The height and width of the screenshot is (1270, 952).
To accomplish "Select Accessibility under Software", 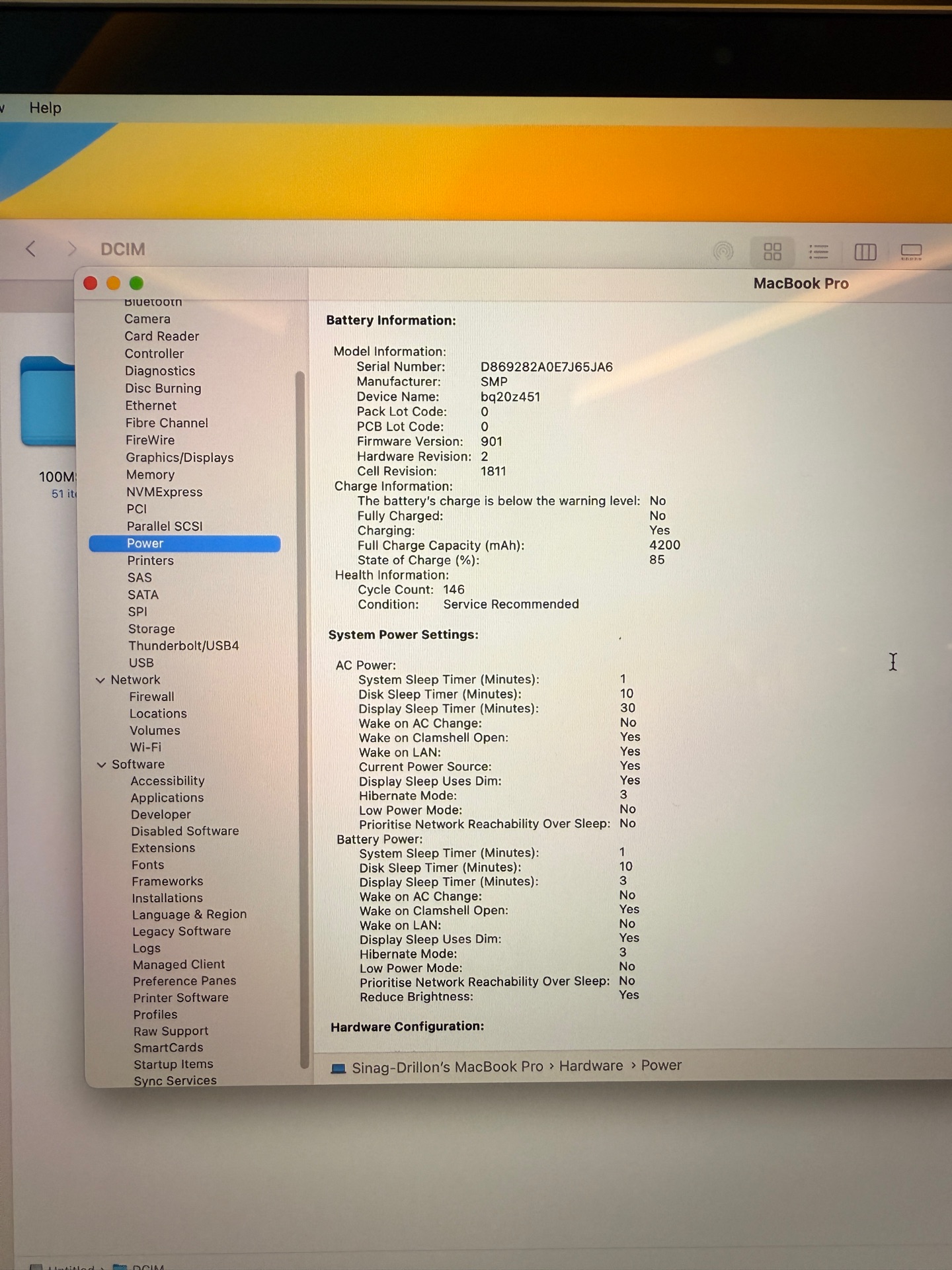I will 167,781.
